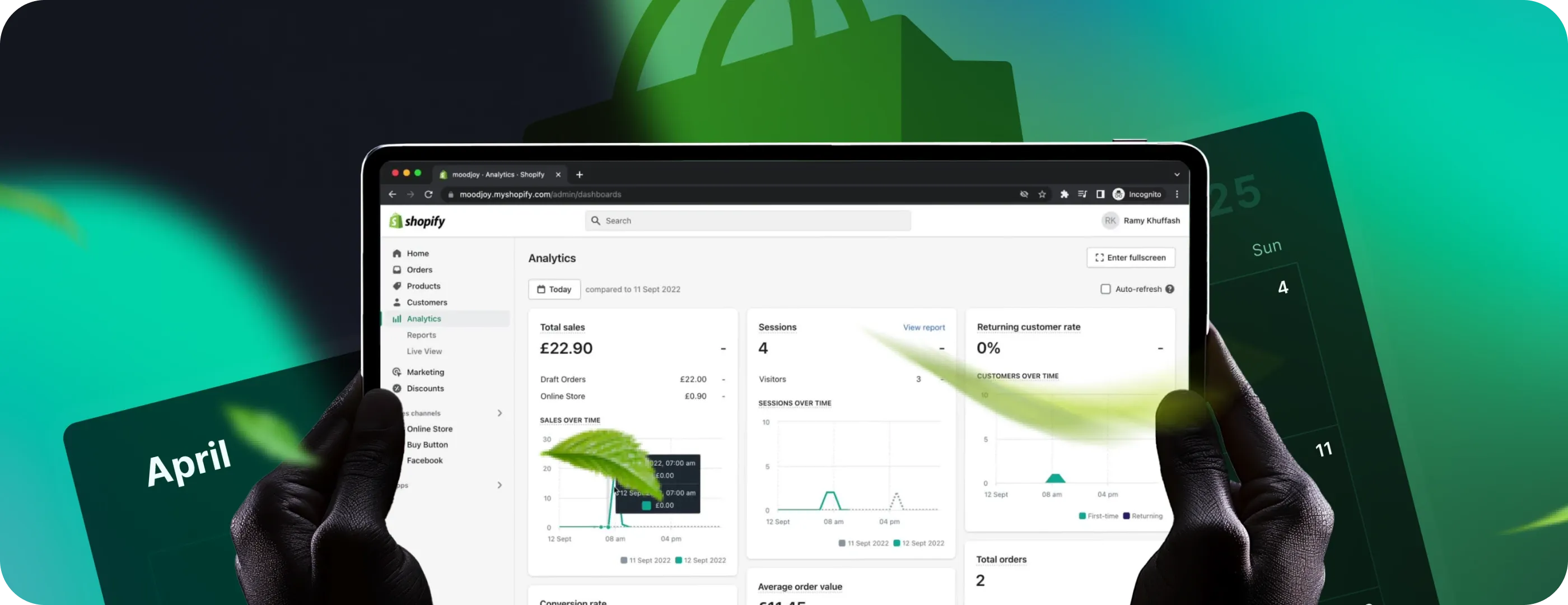The image size is (1568, 605).
Task: Open Products in sidebar
Action: [x=423, y=286]
